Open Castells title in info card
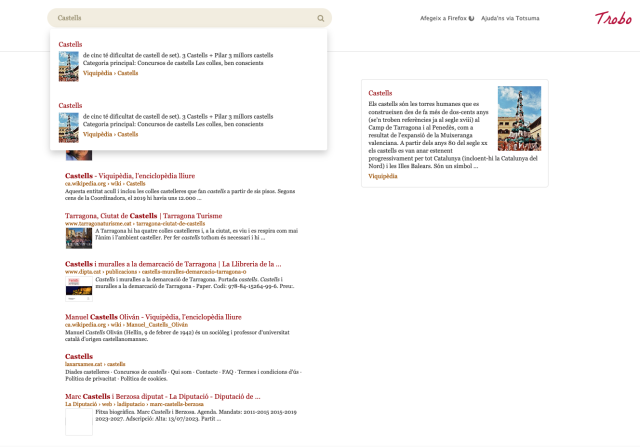Screen dimensions: 640x447 pyautogui.click(x=380, y=93)
